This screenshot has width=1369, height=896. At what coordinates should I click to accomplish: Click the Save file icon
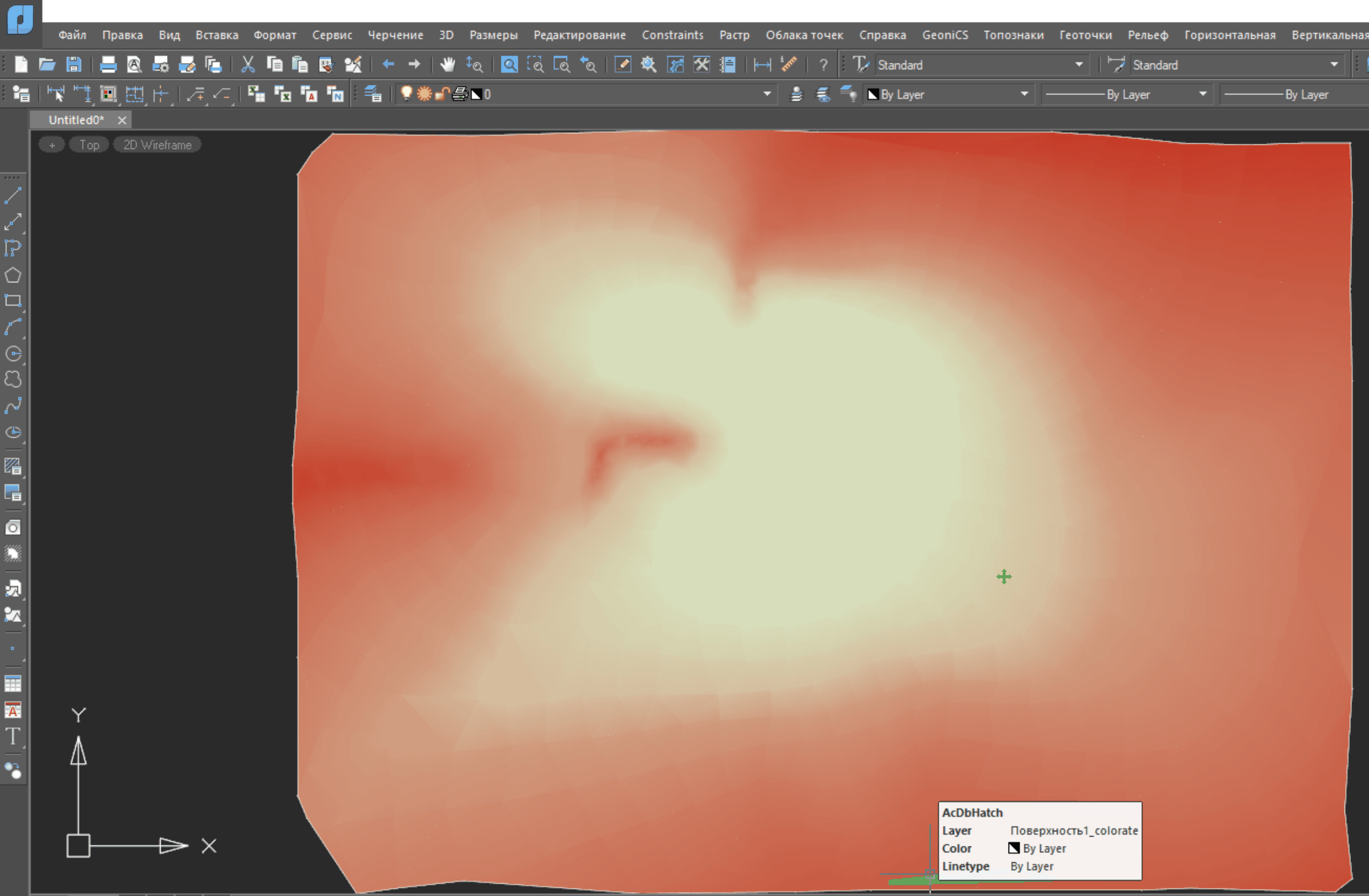coord(73,65)
